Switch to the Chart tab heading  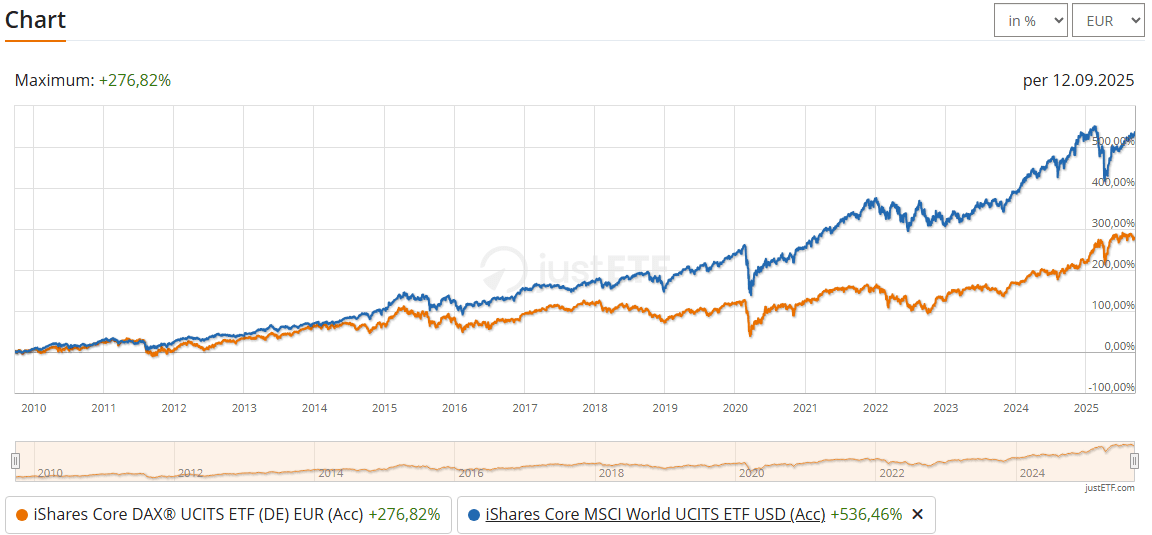pyautogui.click(x=35, y=20)
